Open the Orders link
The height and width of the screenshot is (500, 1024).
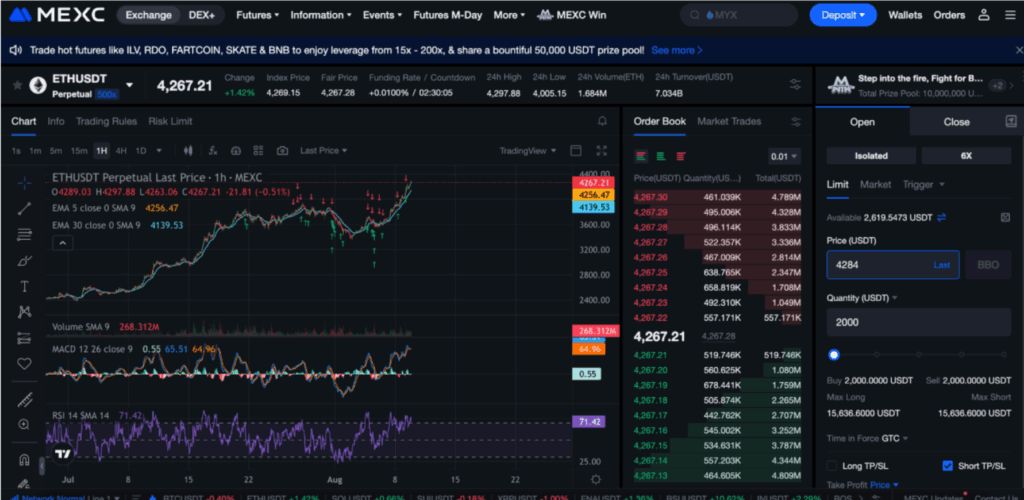949,15
